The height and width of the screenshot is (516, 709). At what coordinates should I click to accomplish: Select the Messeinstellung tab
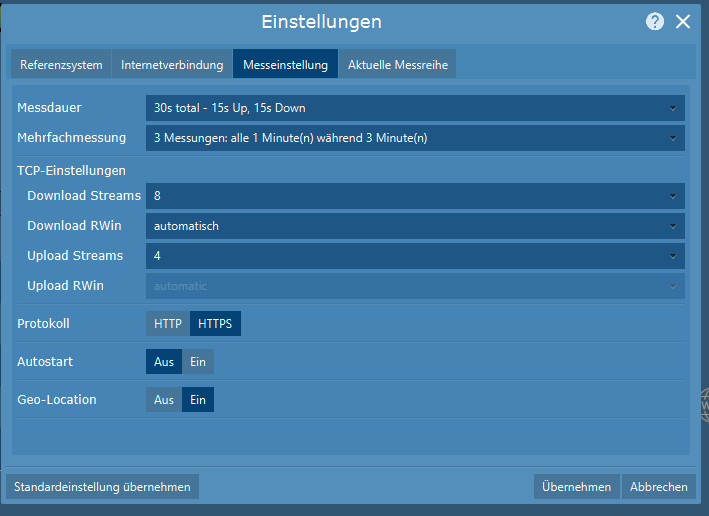click(285, 65)
